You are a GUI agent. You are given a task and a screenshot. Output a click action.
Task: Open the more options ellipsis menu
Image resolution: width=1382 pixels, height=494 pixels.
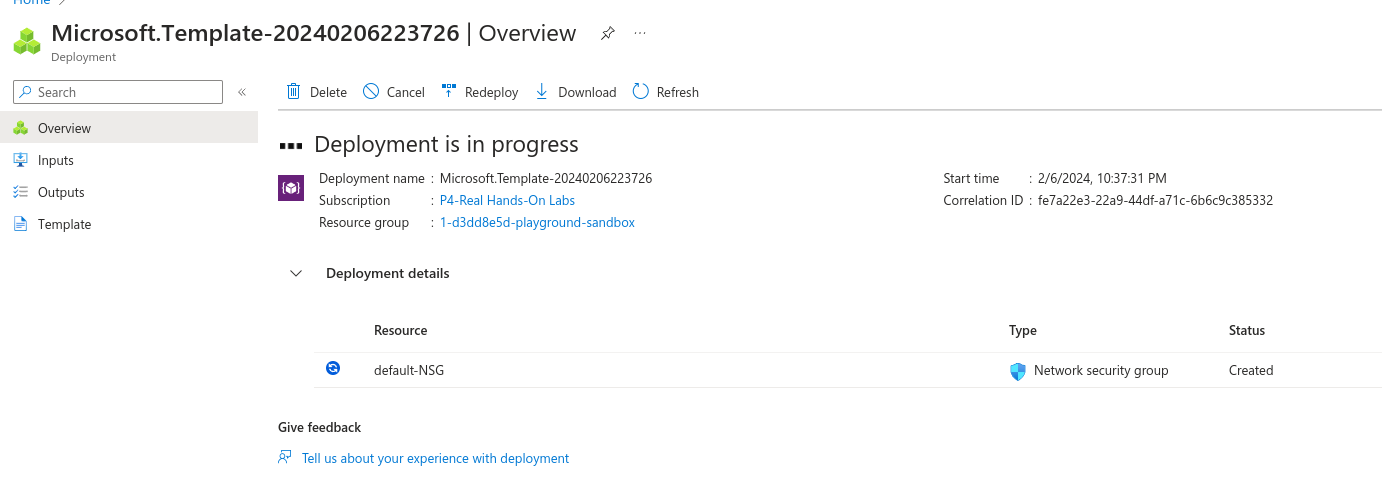640,33
